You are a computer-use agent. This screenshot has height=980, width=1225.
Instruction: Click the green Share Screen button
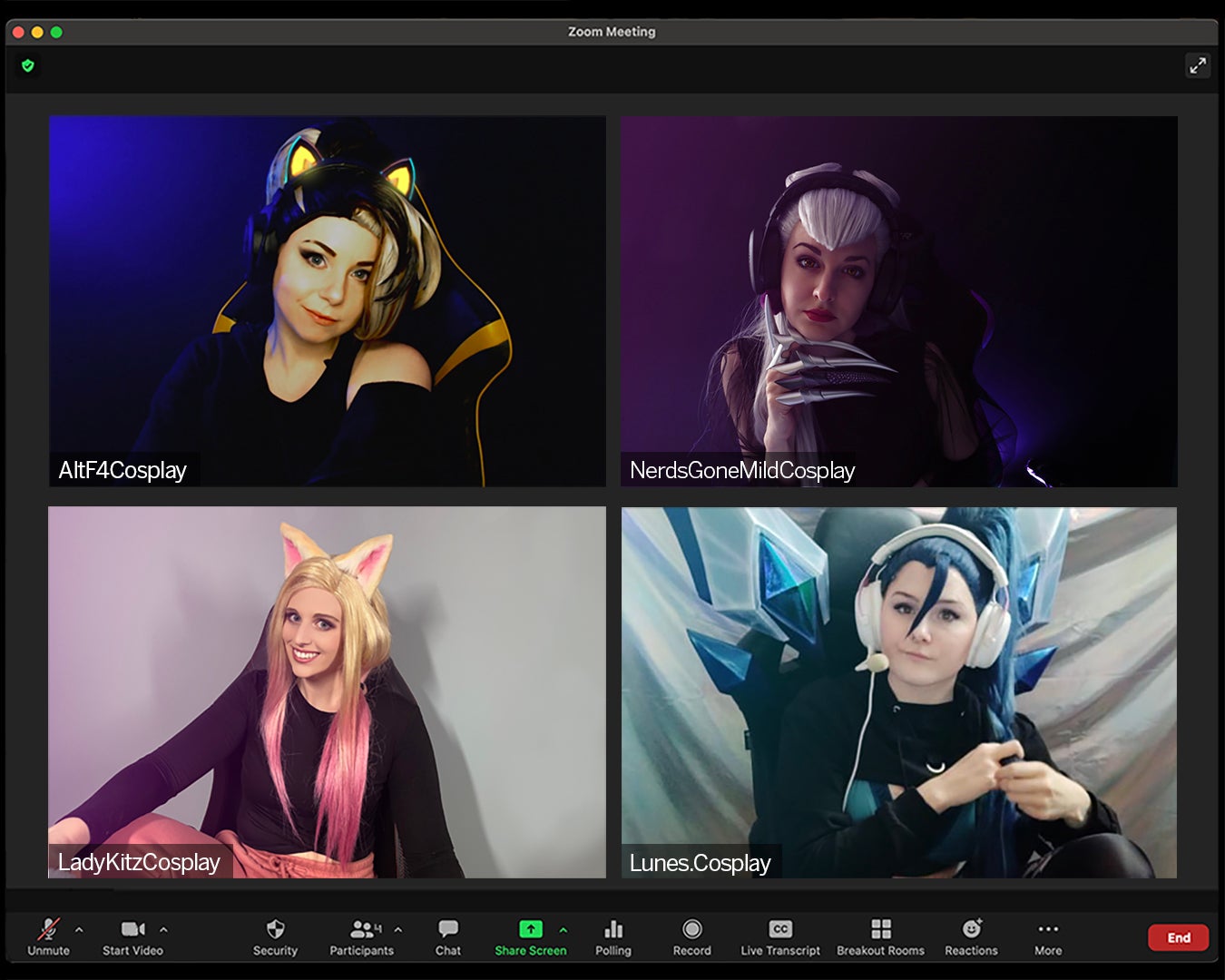click(530, 935)
